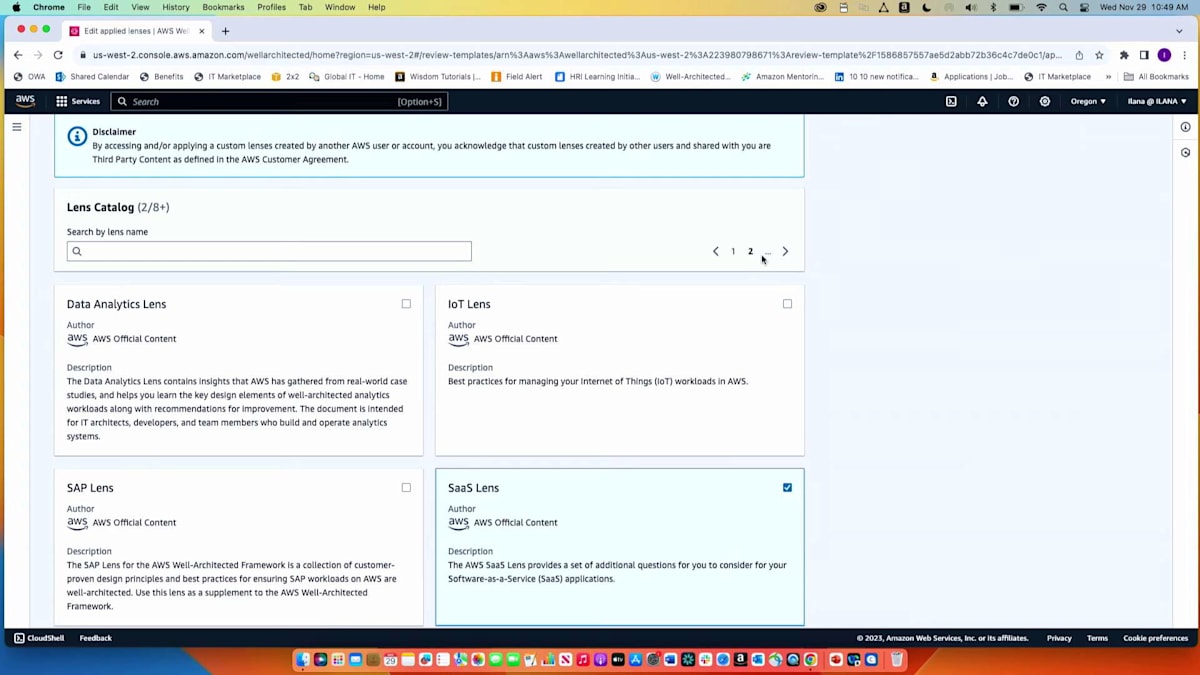Viewport: 1200px width, 675px height.
Task: Open the AWS settings gear icon
Action: pyautogui.click(x=1045, y=101)
